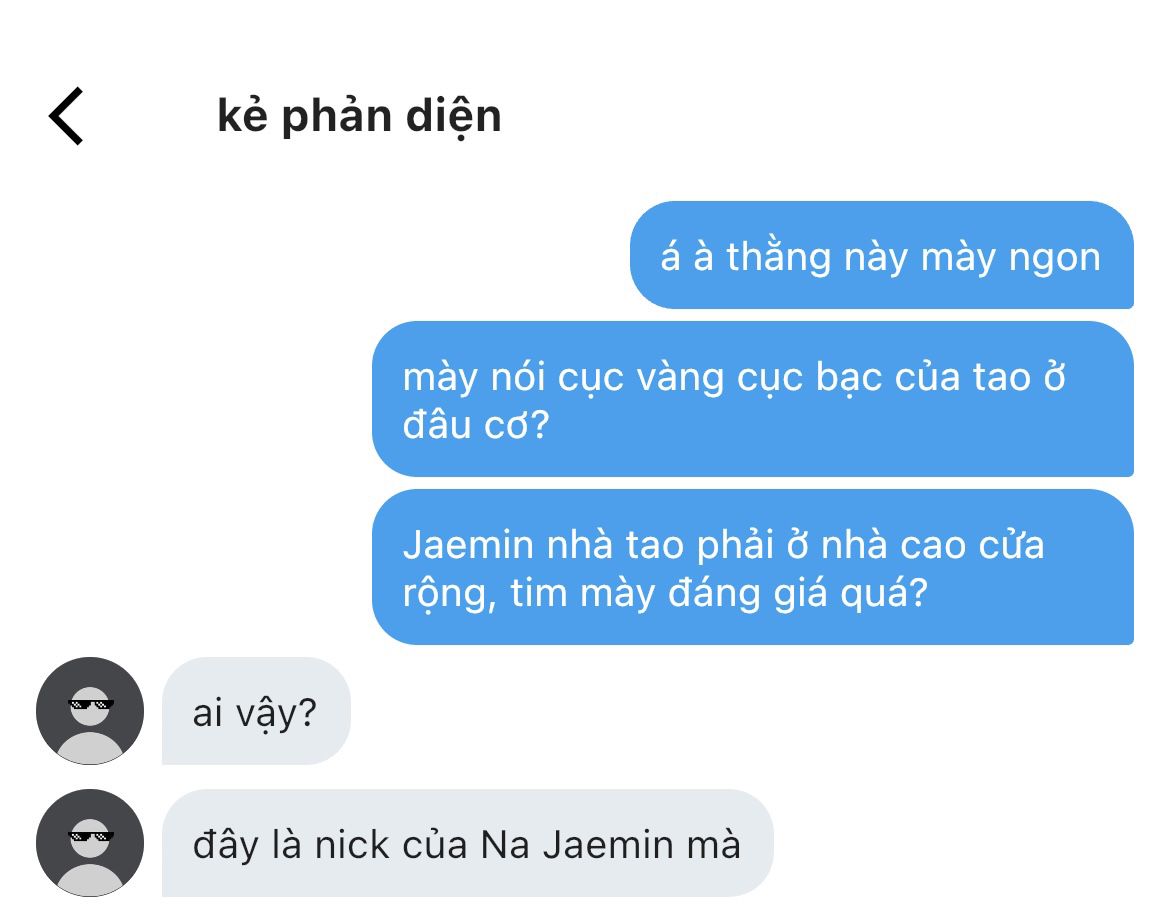
Task: Open profile avatar beside 'đây là nick' message
Action: (90, 843)
